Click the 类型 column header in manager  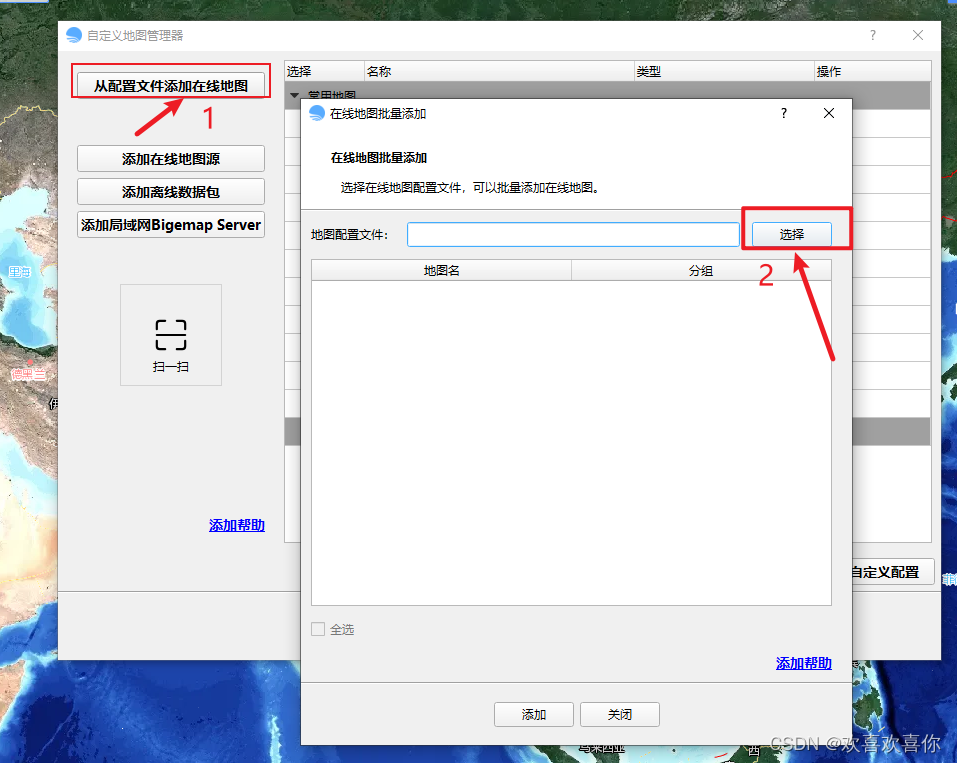pos(724,71)
